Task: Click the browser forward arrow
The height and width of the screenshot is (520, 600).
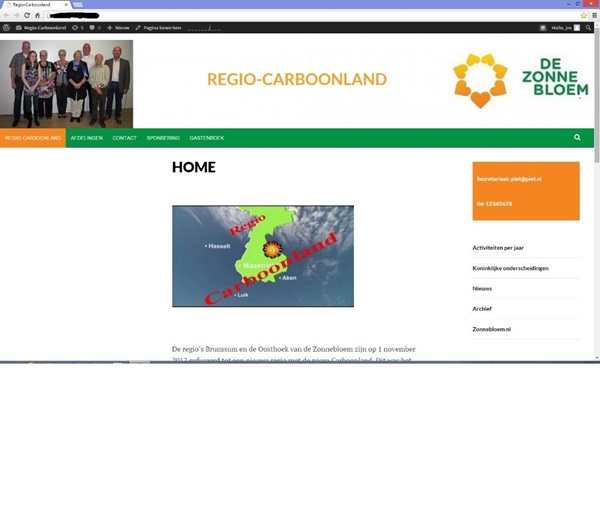Action: click(16, 15)
